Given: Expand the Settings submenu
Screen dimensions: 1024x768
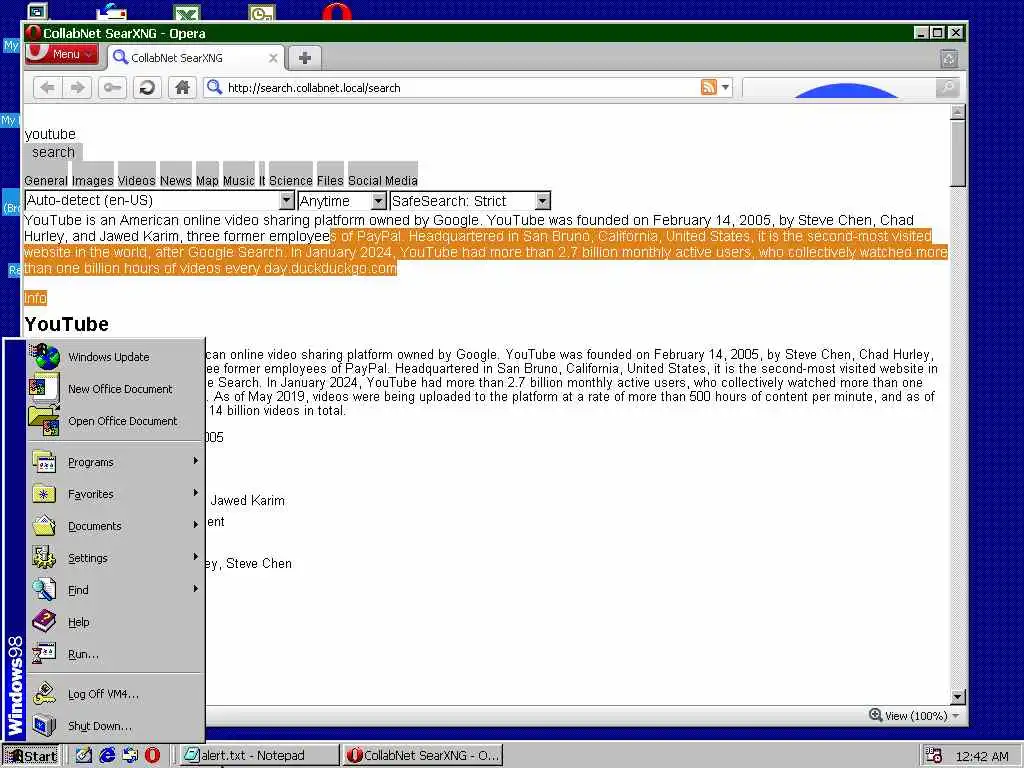Looking at the screenshot, I should (x=116, y=558).
